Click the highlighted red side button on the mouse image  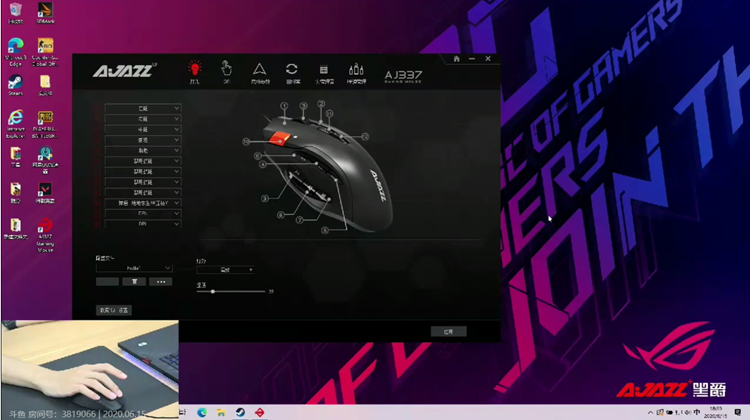279,139
